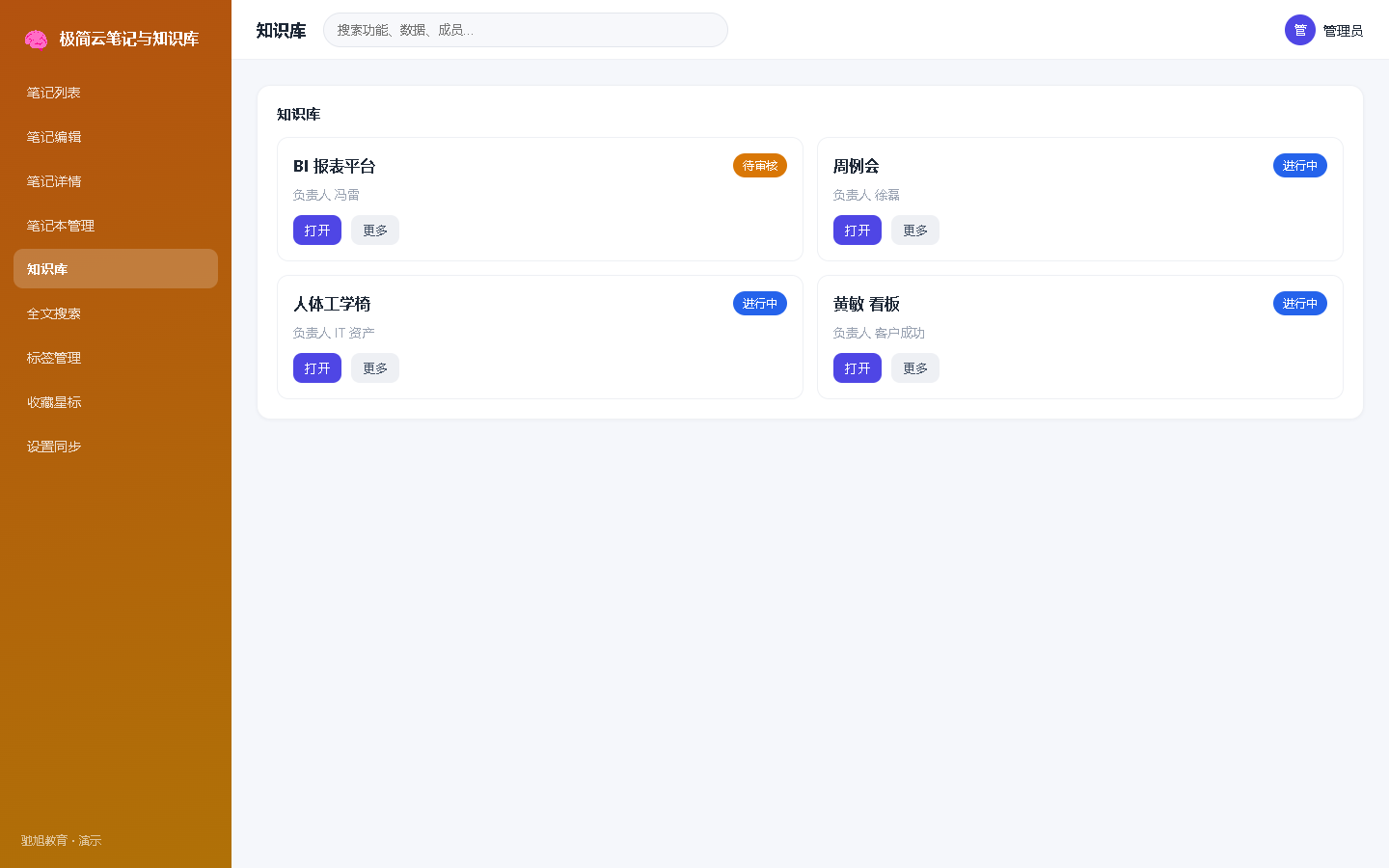Screen dimensions: 1389x868
Task: Click the 待审核 status badge
Action: coord(760,166)
